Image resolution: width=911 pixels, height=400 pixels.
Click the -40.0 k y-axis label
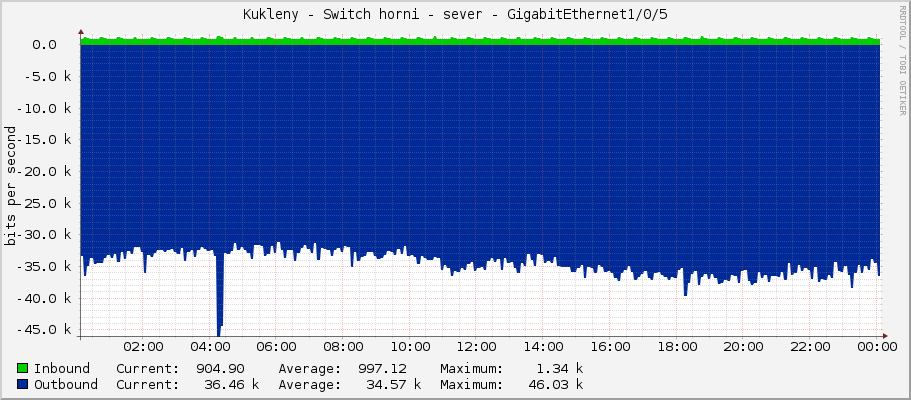click(44, 298)
